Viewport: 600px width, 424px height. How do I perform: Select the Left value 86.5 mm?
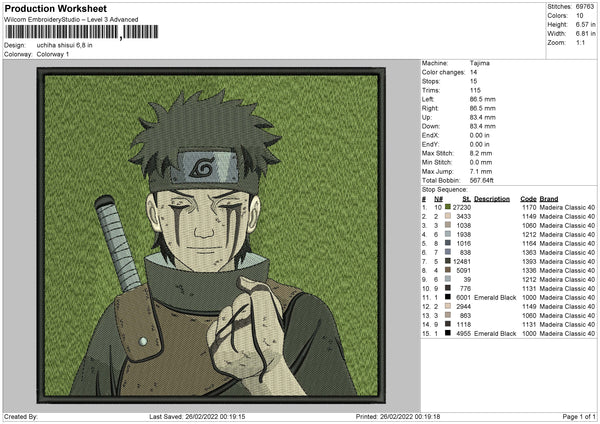pos(483,99)
